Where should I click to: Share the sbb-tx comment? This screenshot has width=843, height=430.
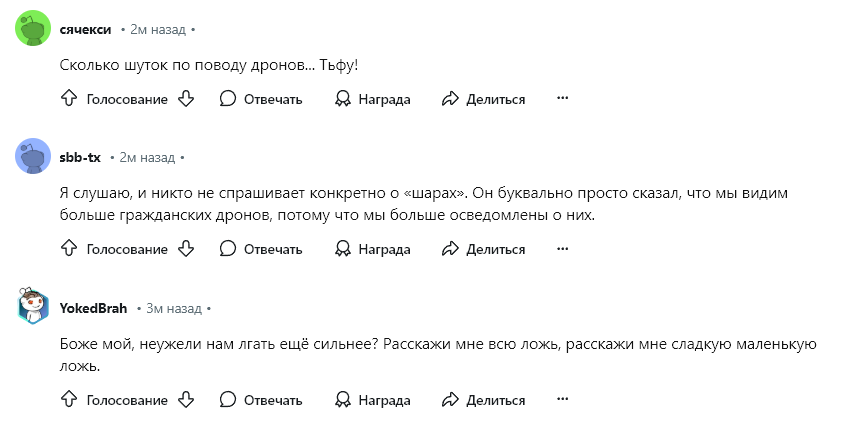click(483, 249)
